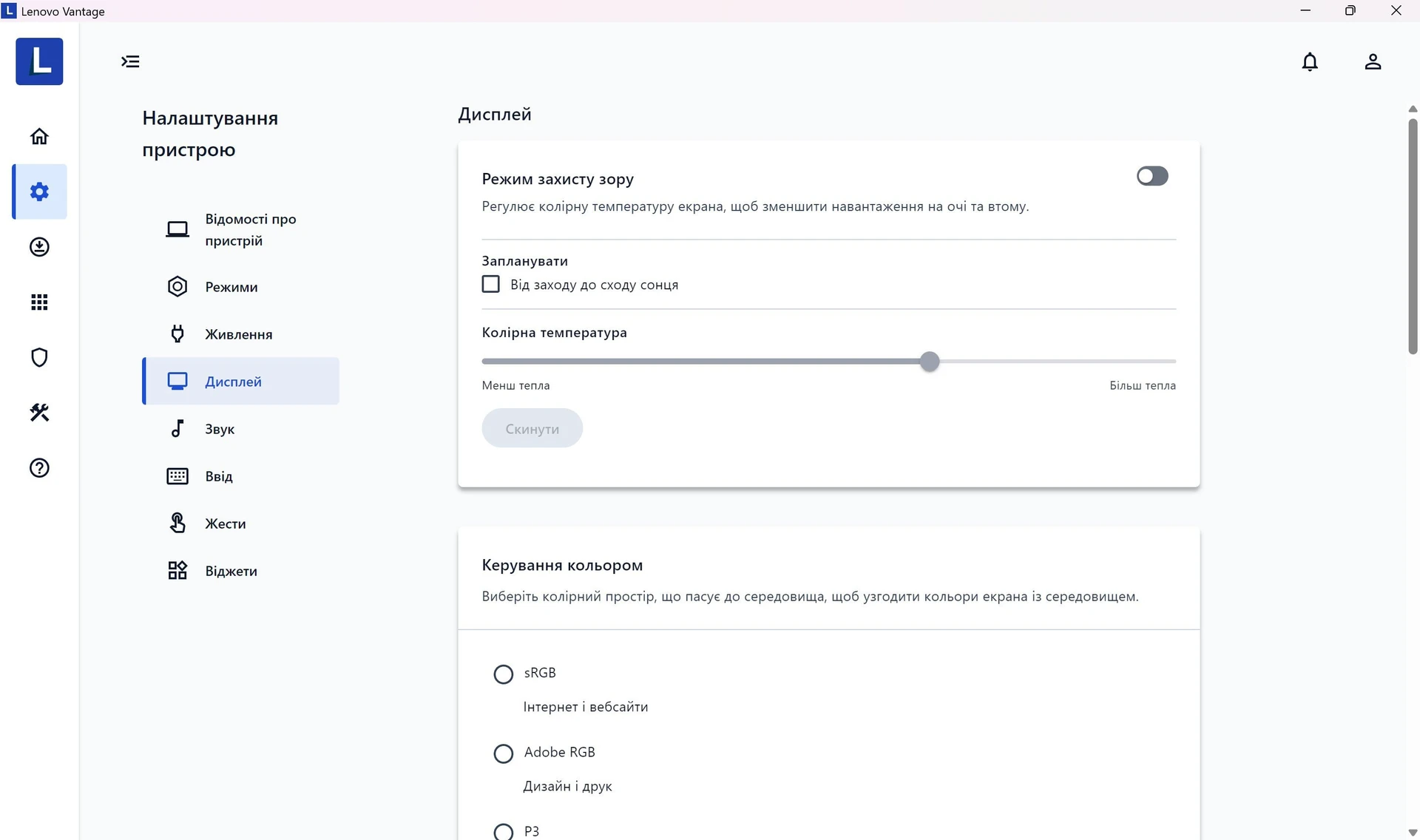This screenshot has height=840, width=1420.
Task: Collapse the navigation menu toggle
Action: [x=130, y=61]
